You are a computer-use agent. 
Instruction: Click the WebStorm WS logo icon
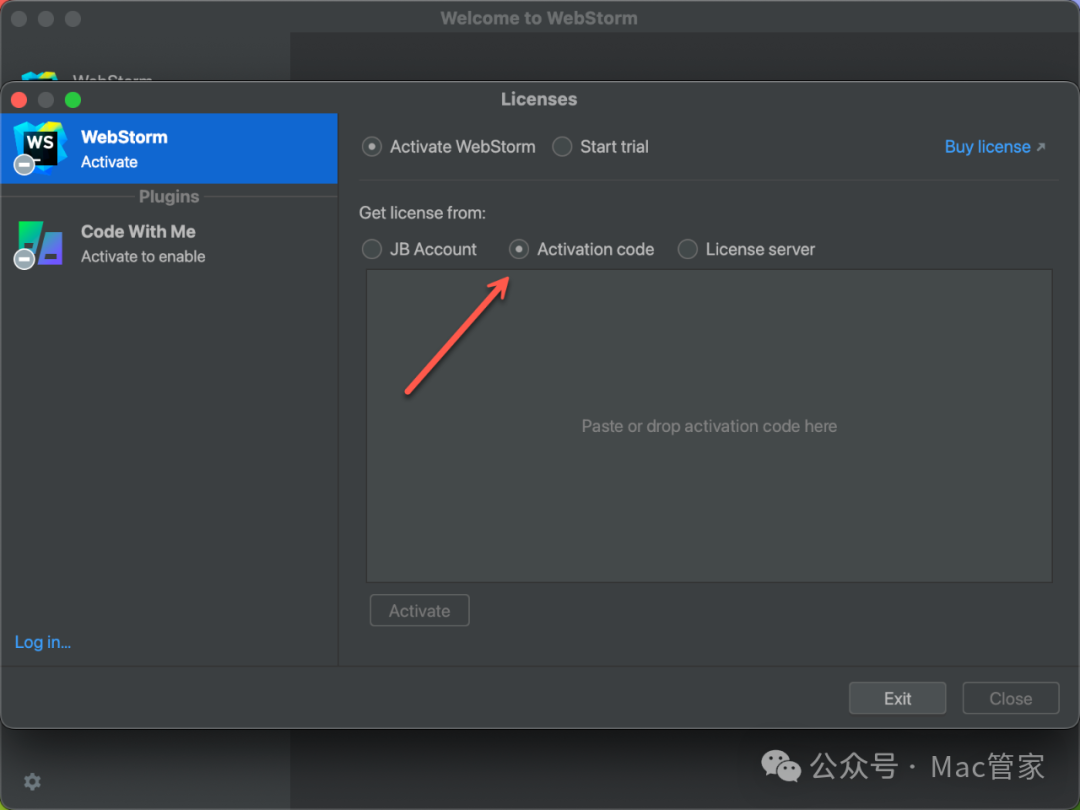[40, 147]
